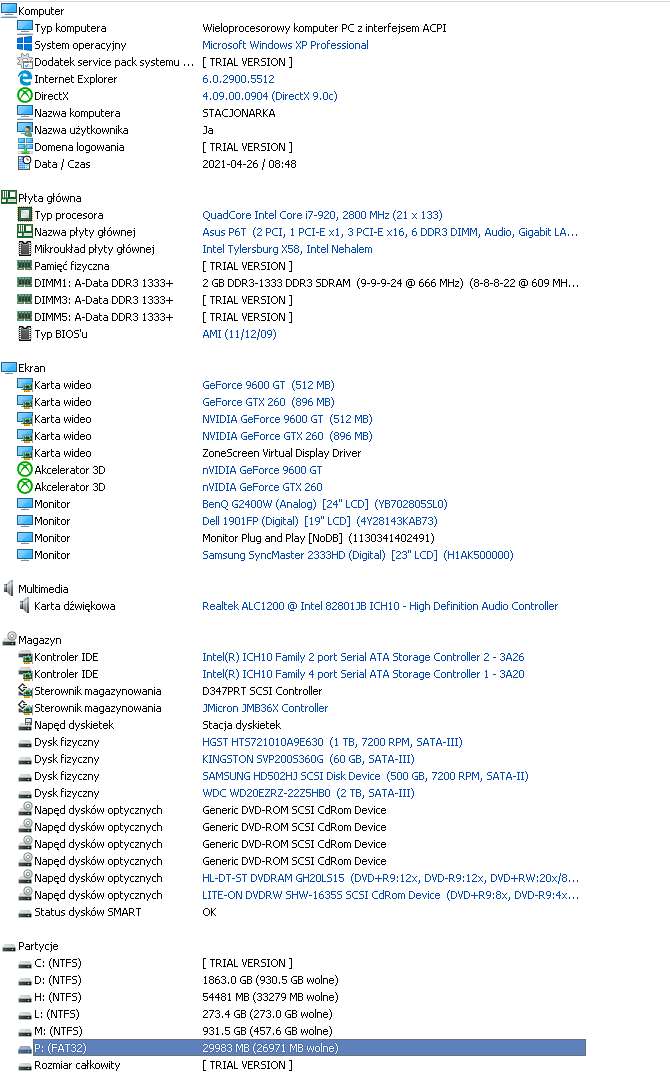Click the Magazyn section icon

click(8, 639)
